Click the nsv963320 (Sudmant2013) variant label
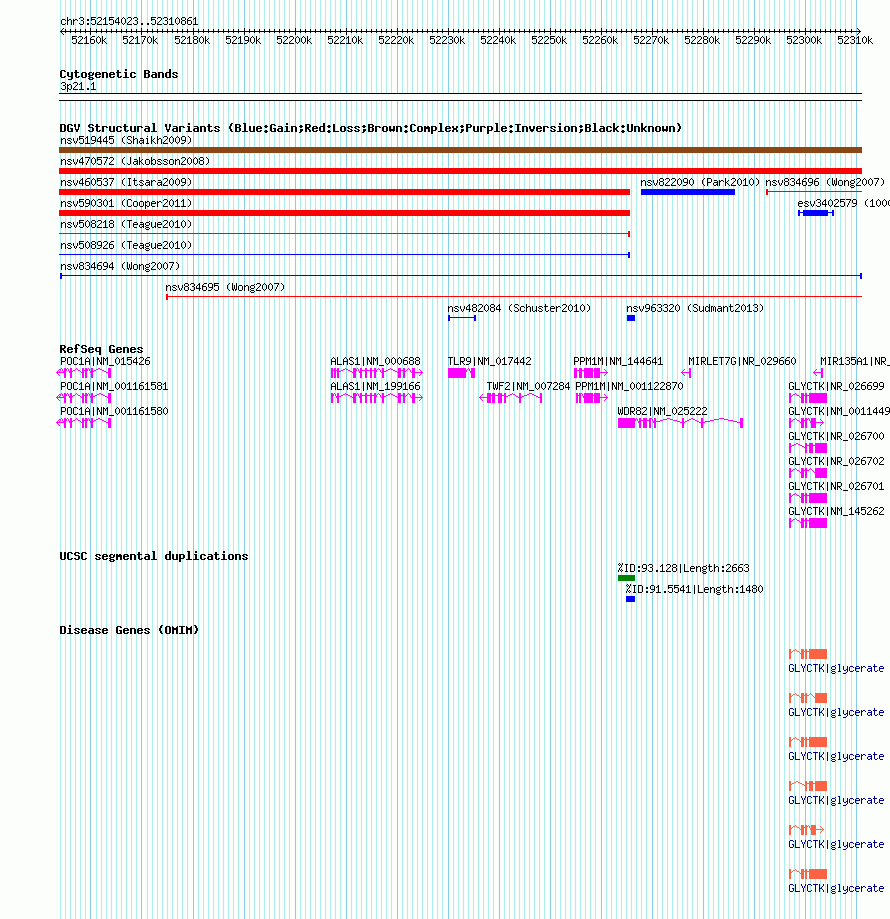 coord(695,309)
